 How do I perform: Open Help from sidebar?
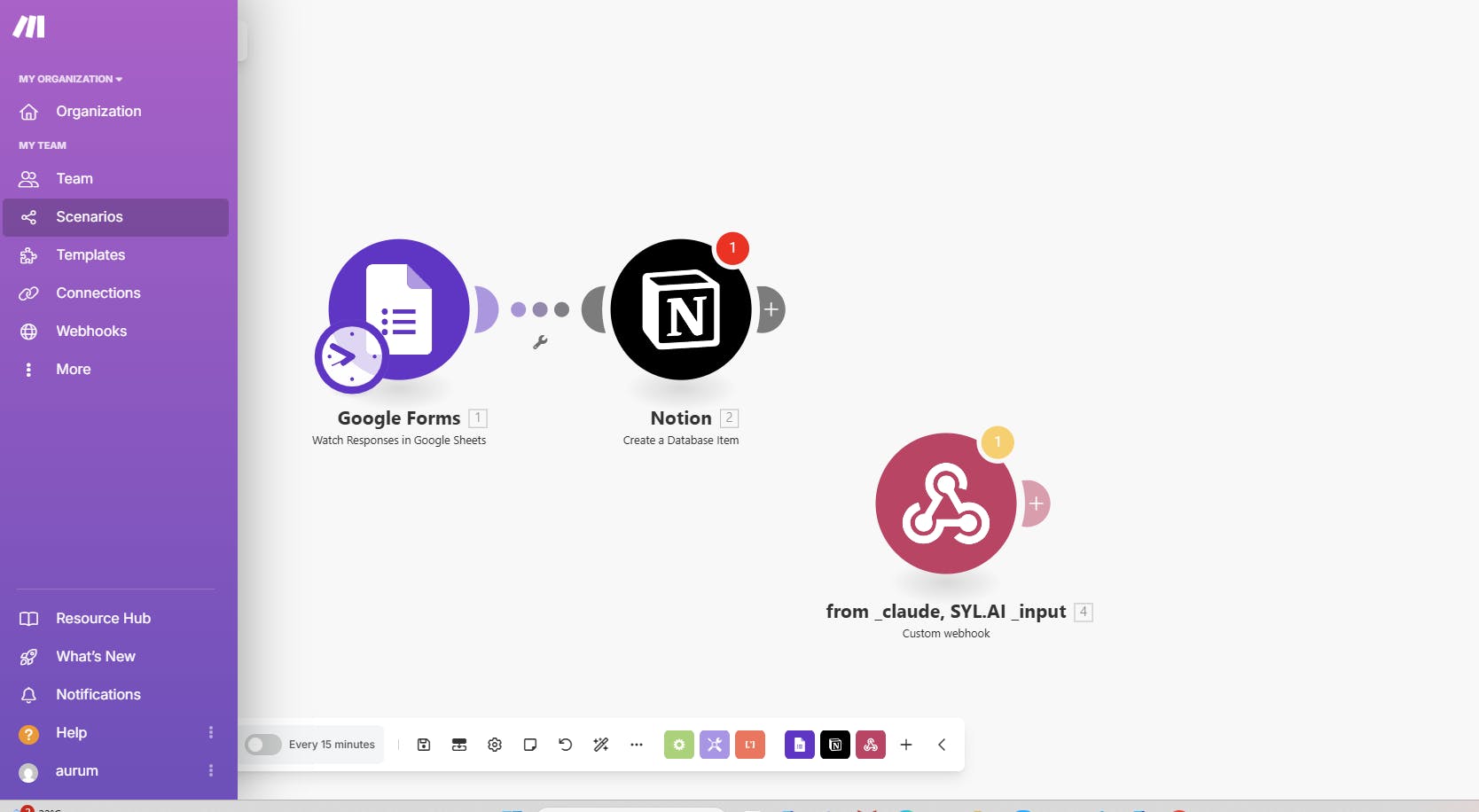click(71, 732)
